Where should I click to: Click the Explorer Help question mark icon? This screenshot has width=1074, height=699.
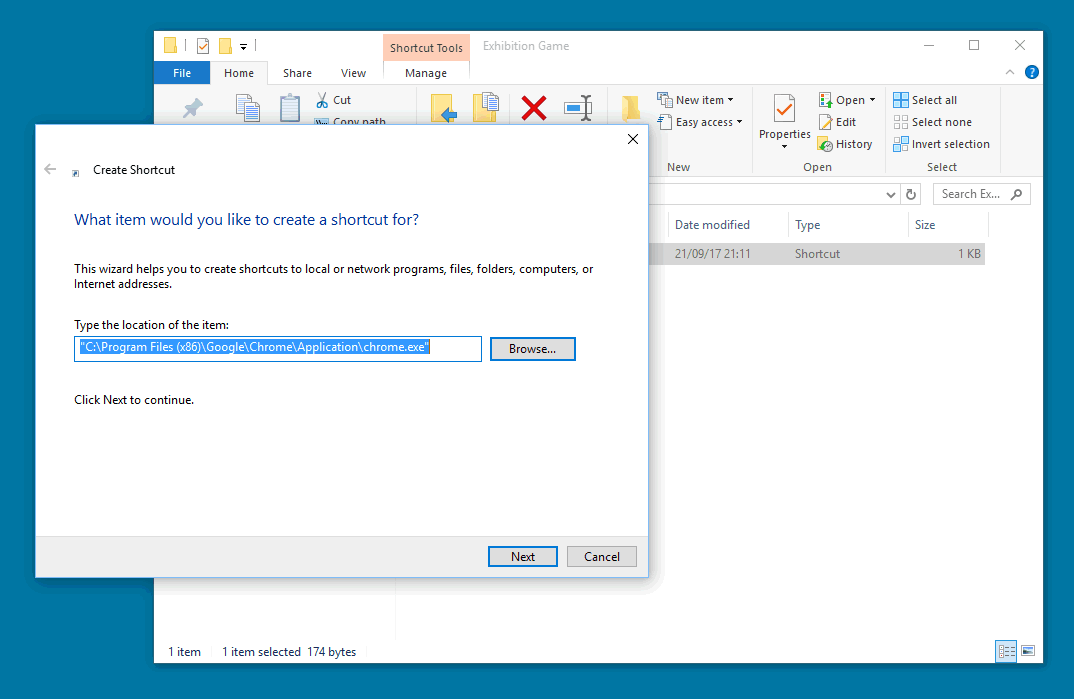(1032, 72)
